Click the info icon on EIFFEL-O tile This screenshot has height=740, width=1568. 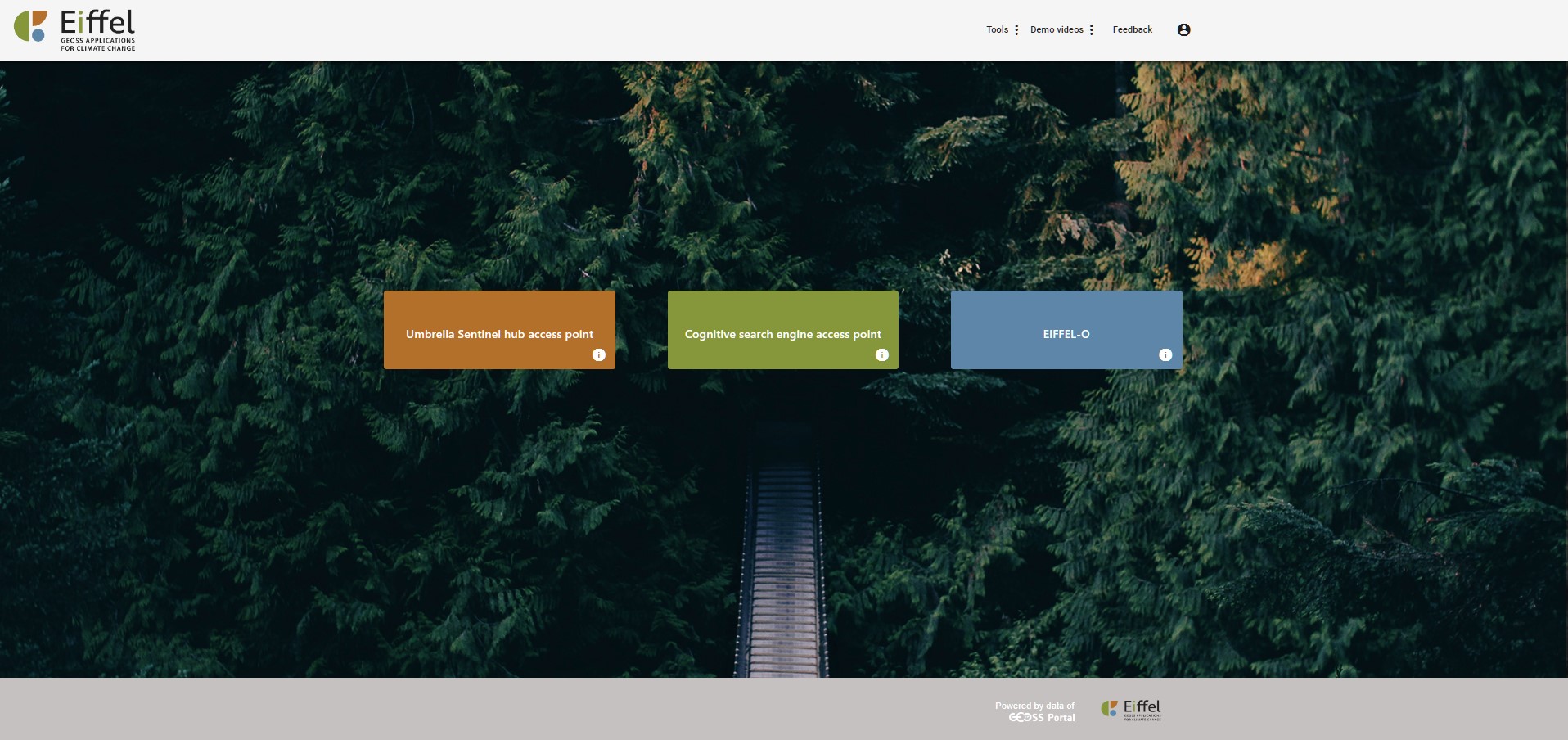coord(1165,354)
